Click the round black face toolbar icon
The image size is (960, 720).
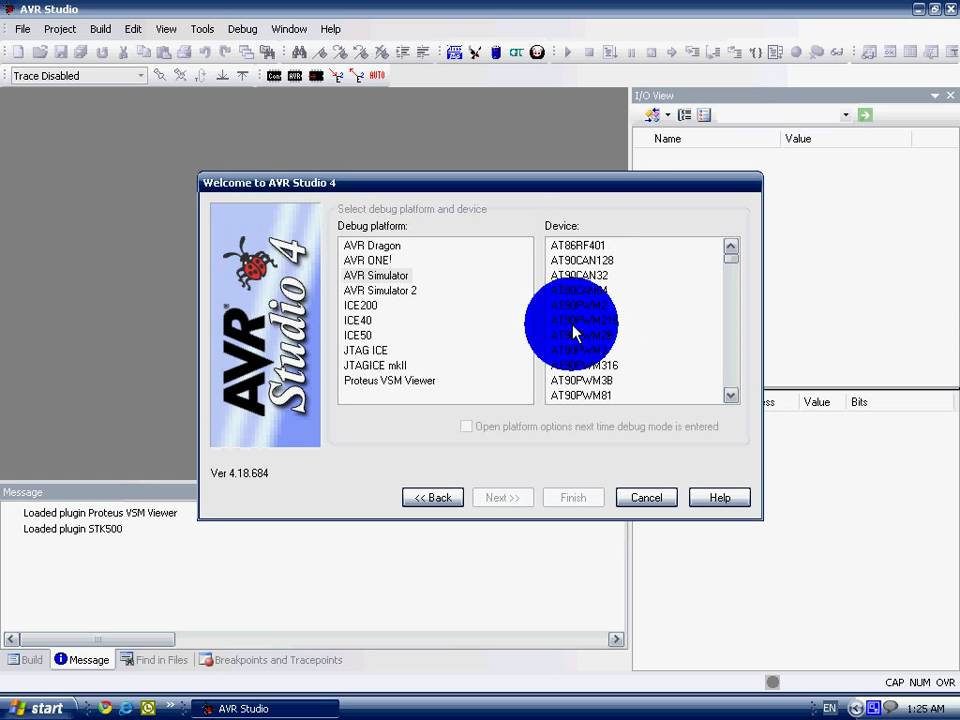[x=537, y=52]
